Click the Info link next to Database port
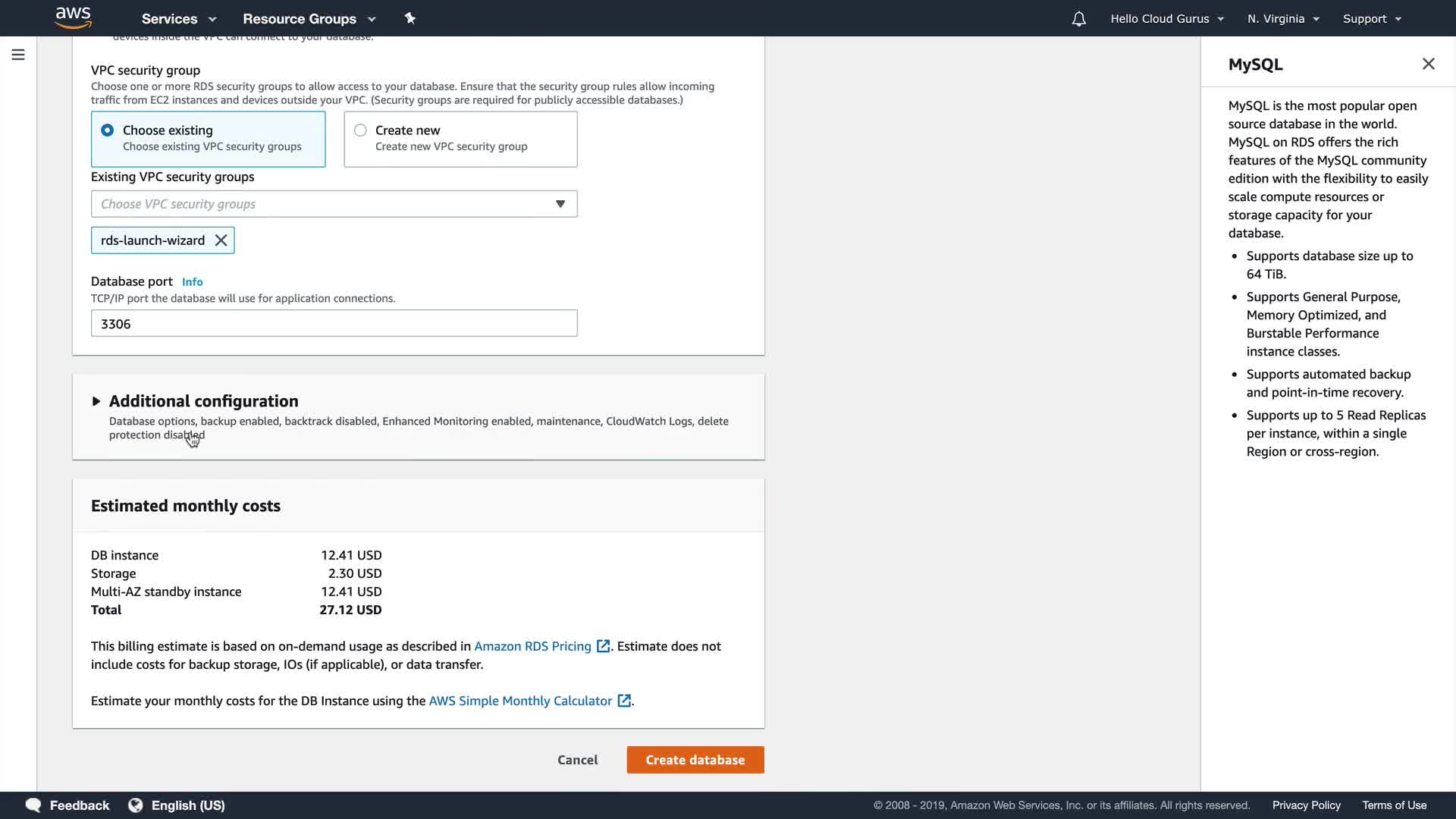 click(x=192, y=282)
